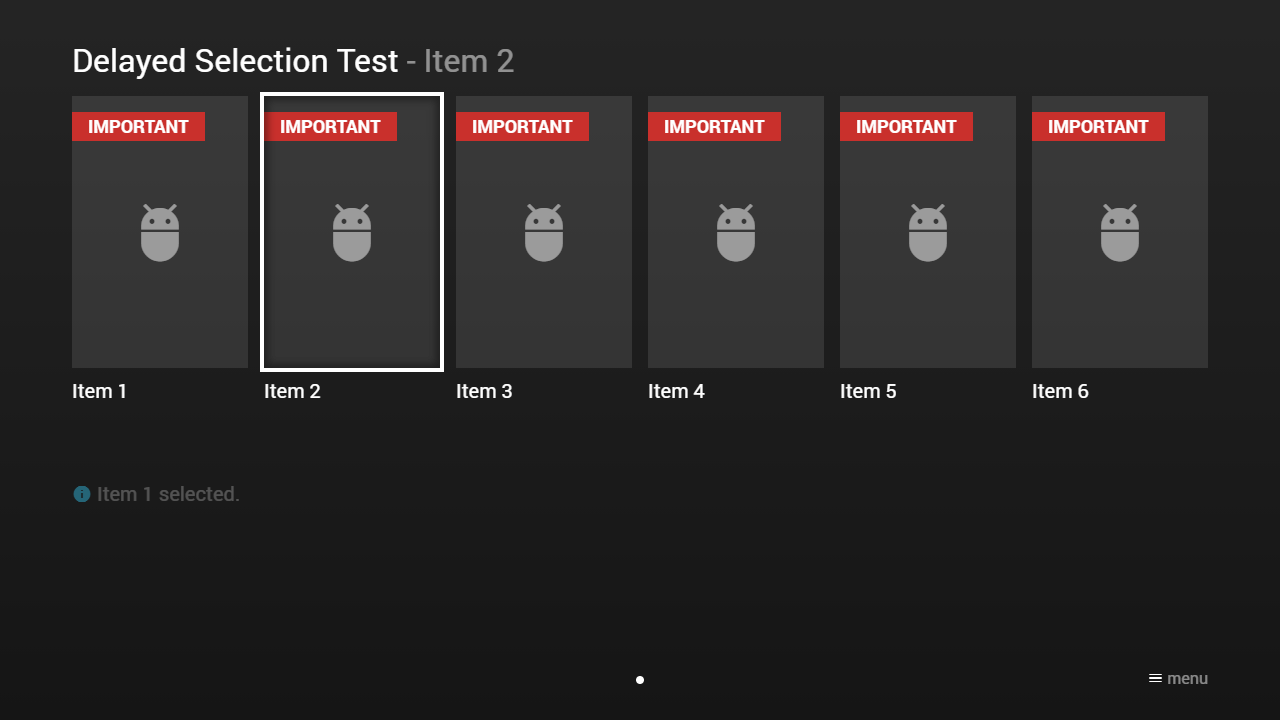Click the Android robot icon on Item 4
1280x720 pixels.
coord(736,233)
